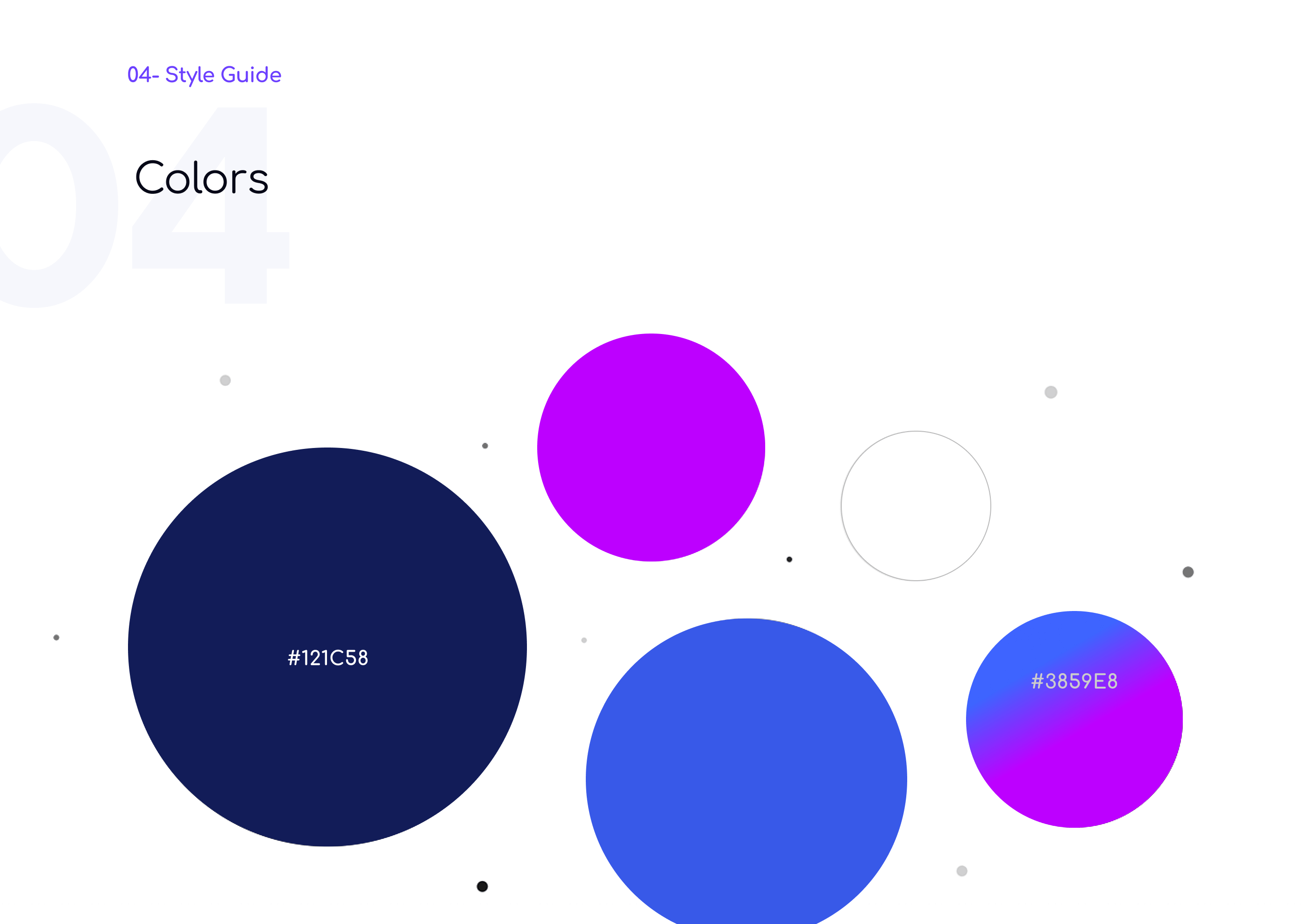Image resolution: width=1308 pixels, height=924 pixels.
Task: Click black dot below the navy circle
Action: click(482, 887)
